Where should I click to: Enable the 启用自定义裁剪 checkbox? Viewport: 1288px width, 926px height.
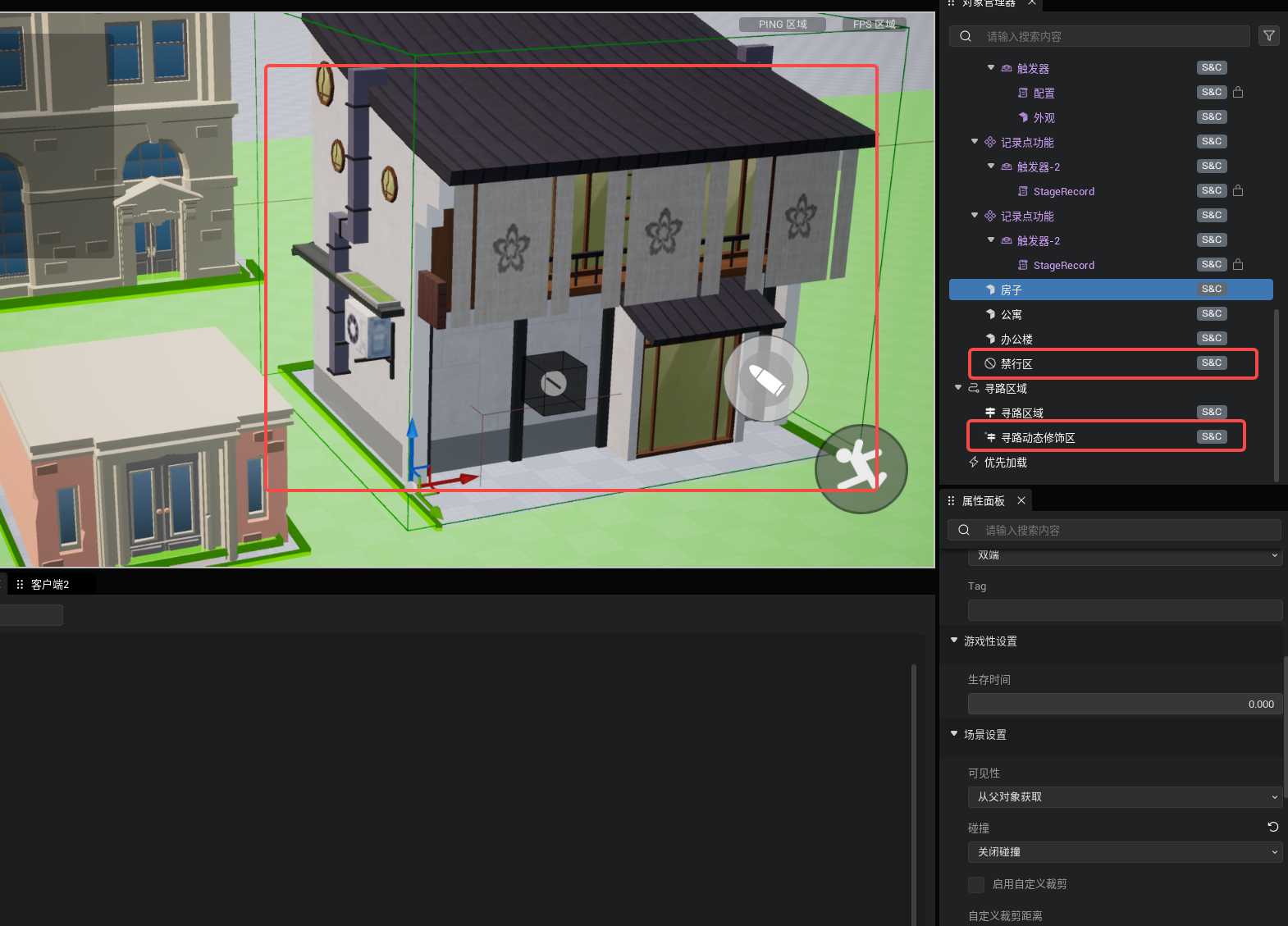click(x=976, y=884)
